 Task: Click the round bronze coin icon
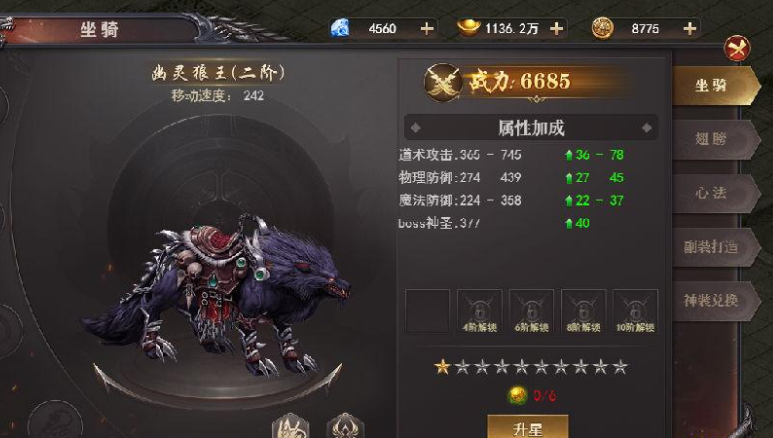point(602,28)
